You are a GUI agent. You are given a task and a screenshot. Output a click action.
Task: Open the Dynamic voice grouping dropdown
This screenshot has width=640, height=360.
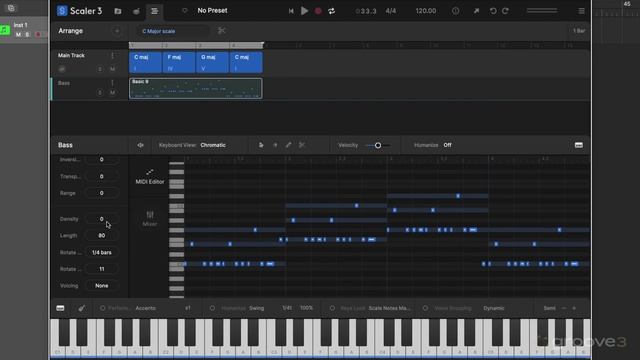[494, 308]
